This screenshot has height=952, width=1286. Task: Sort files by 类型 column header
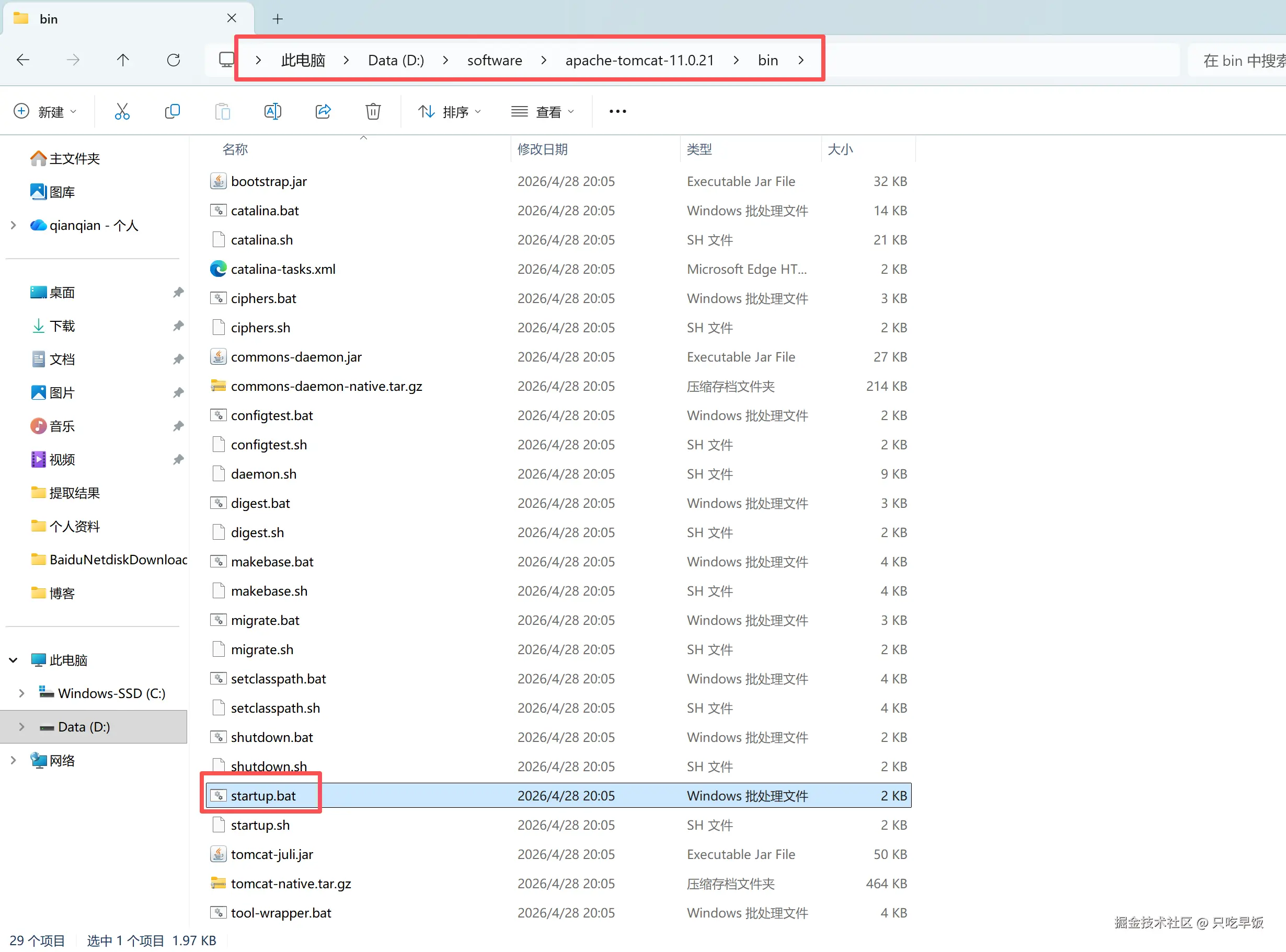point(700,150)
